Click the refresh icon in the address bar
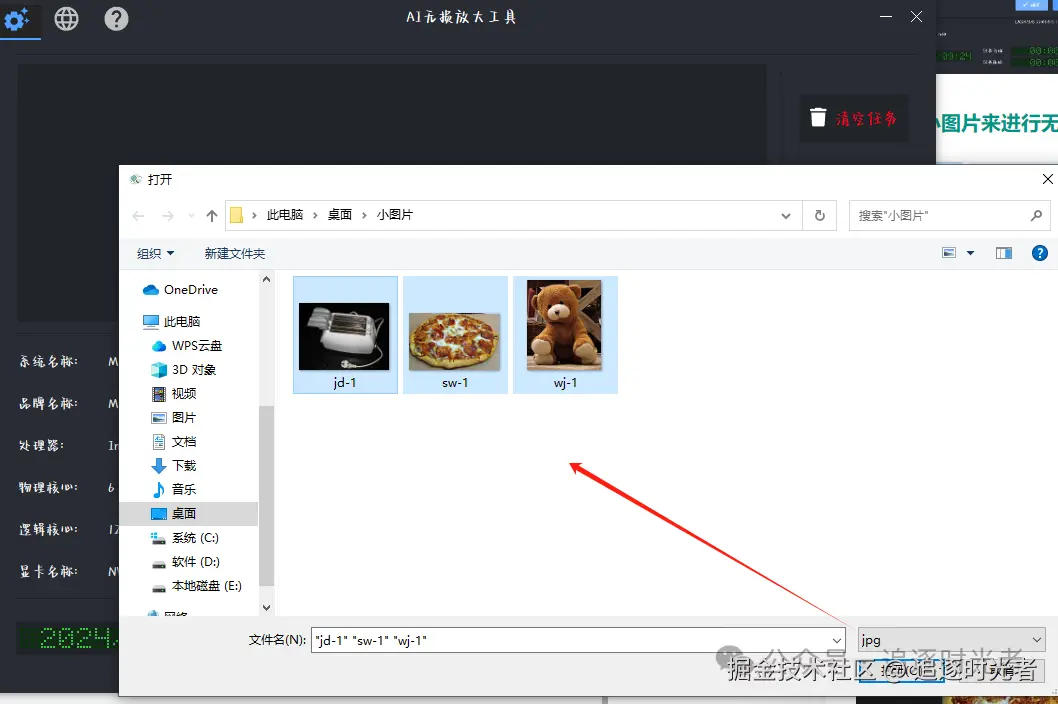Viewport: 1058px width, 704px height. coord(819,215)
